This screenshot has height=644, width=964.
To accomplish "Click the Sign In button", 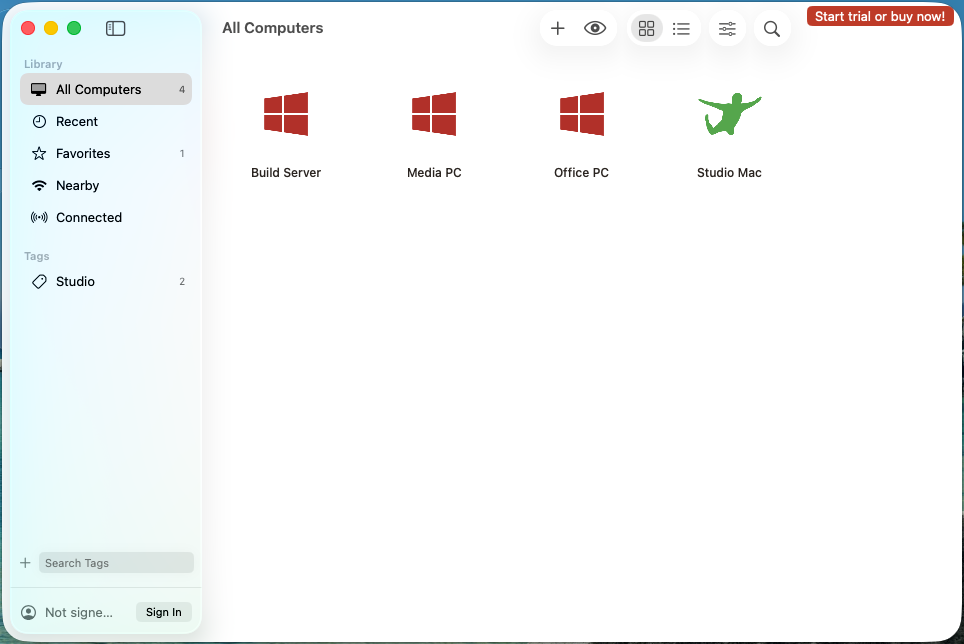I will pos(164,612).
